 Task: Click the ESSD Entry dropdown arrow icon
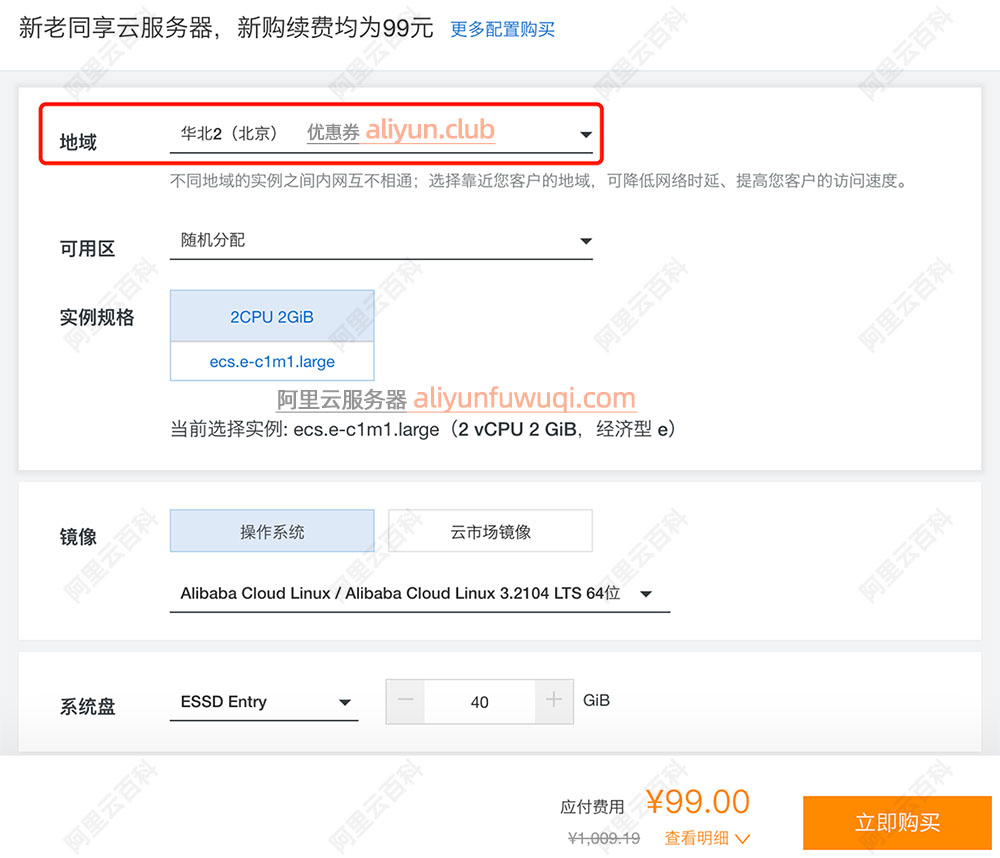pos(345,703)
